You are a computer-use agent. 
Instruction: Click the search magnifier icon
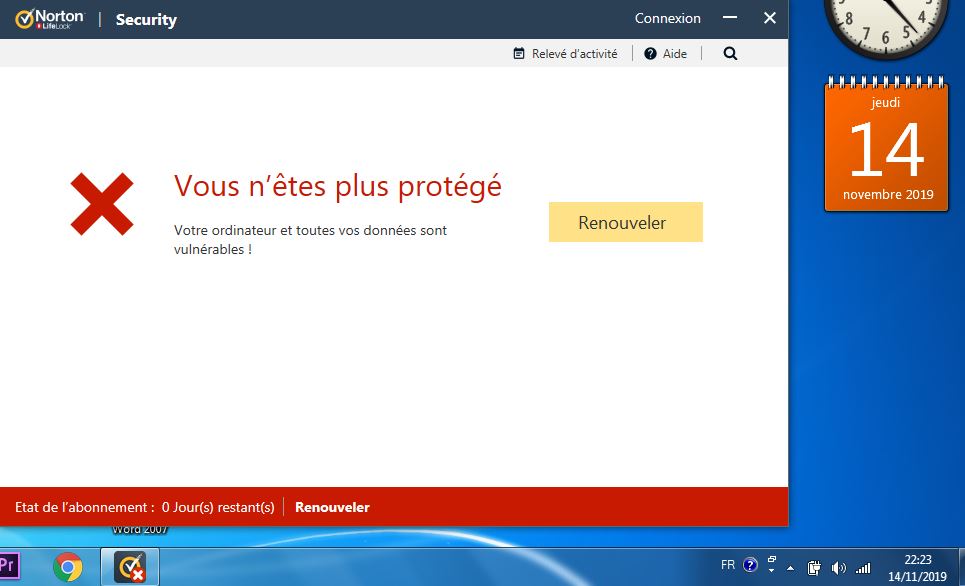click(x=730, y=54)
